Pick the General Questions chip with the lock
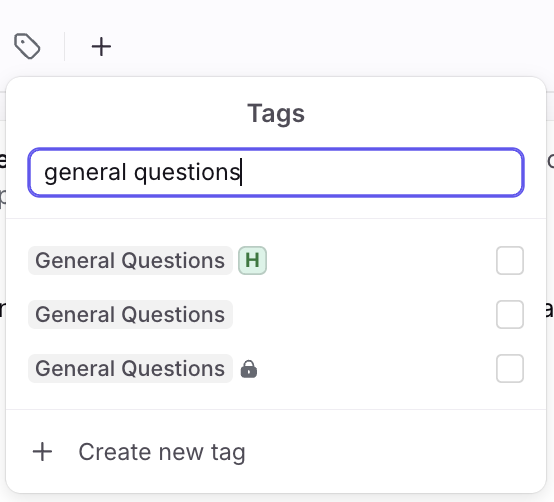 (130, 368)
